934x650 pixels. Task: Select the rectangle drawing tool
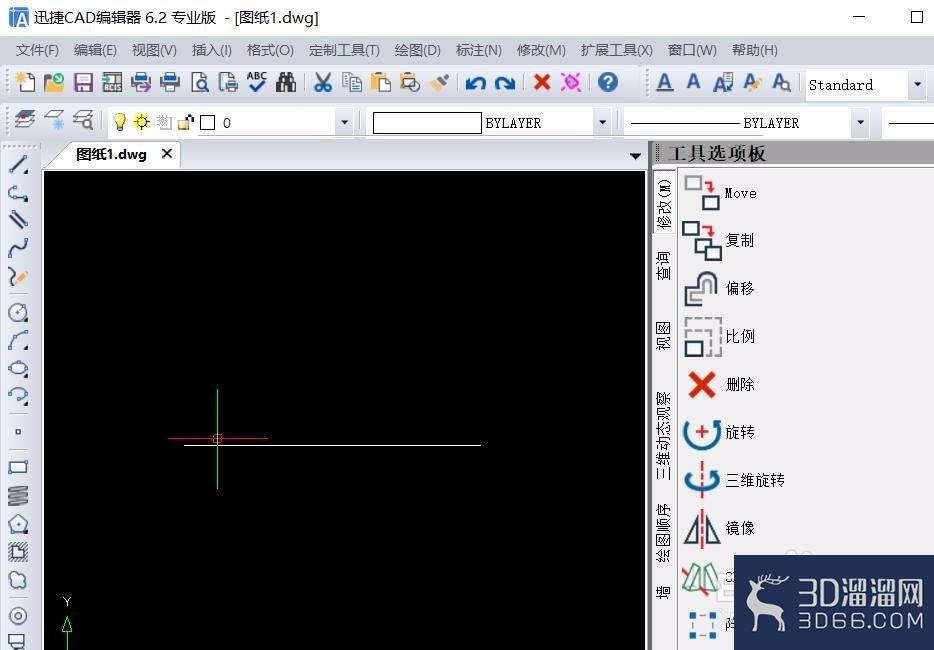coord(18,466)
